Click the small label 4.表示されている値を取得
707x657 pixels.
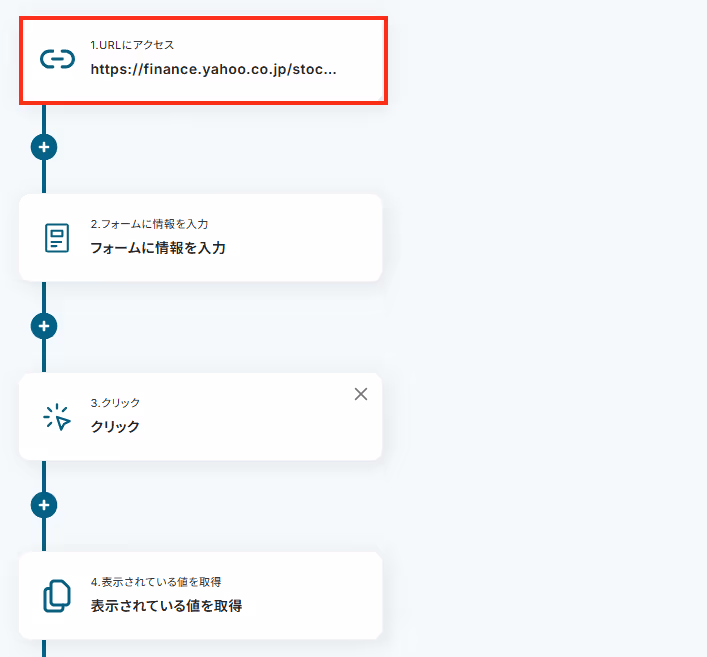pyautogui.click(x=156, y=582)
